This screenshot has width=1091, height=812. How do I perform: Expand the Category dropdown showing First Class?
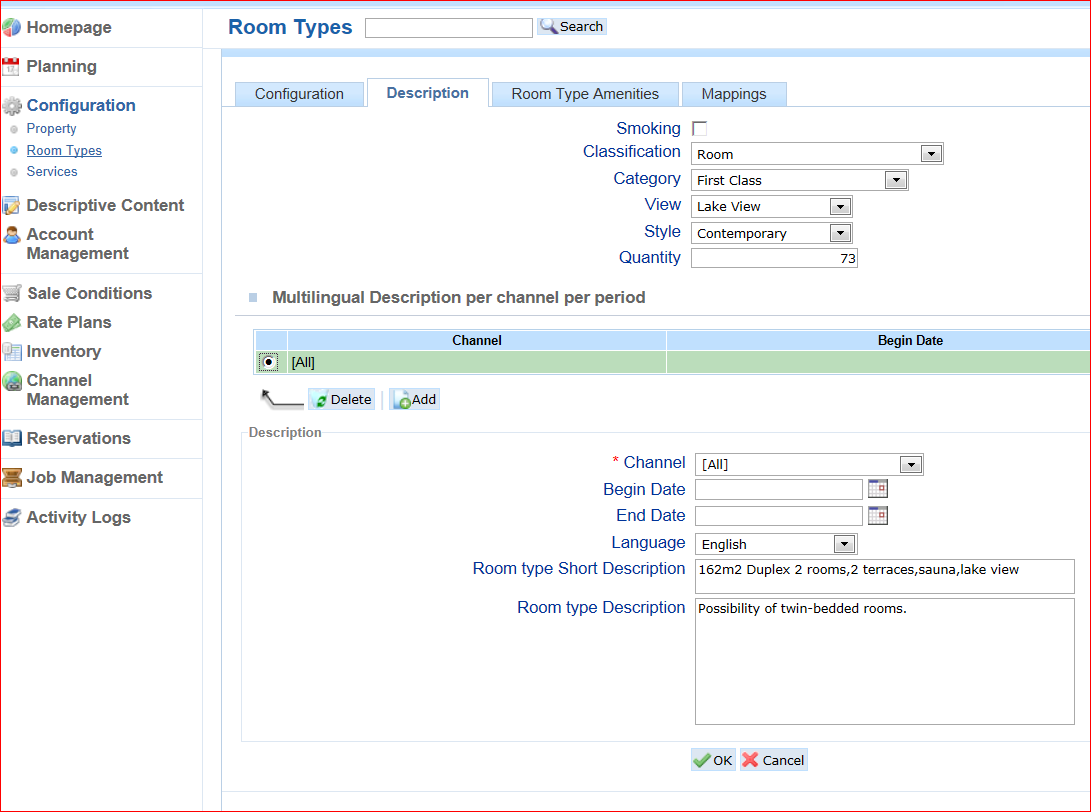tap(895, 180)
